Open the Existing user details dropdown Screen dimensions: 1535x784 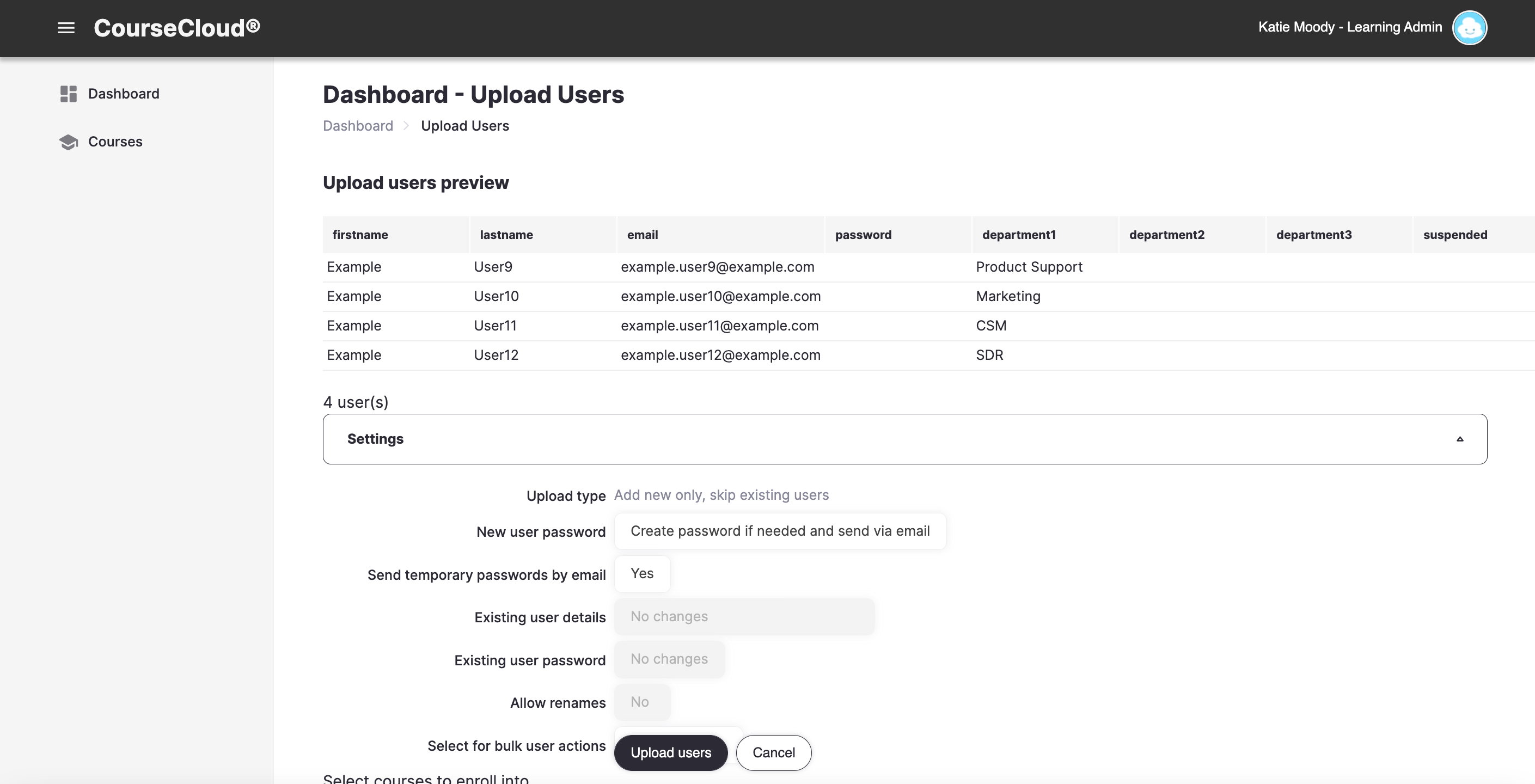[744, 617]
